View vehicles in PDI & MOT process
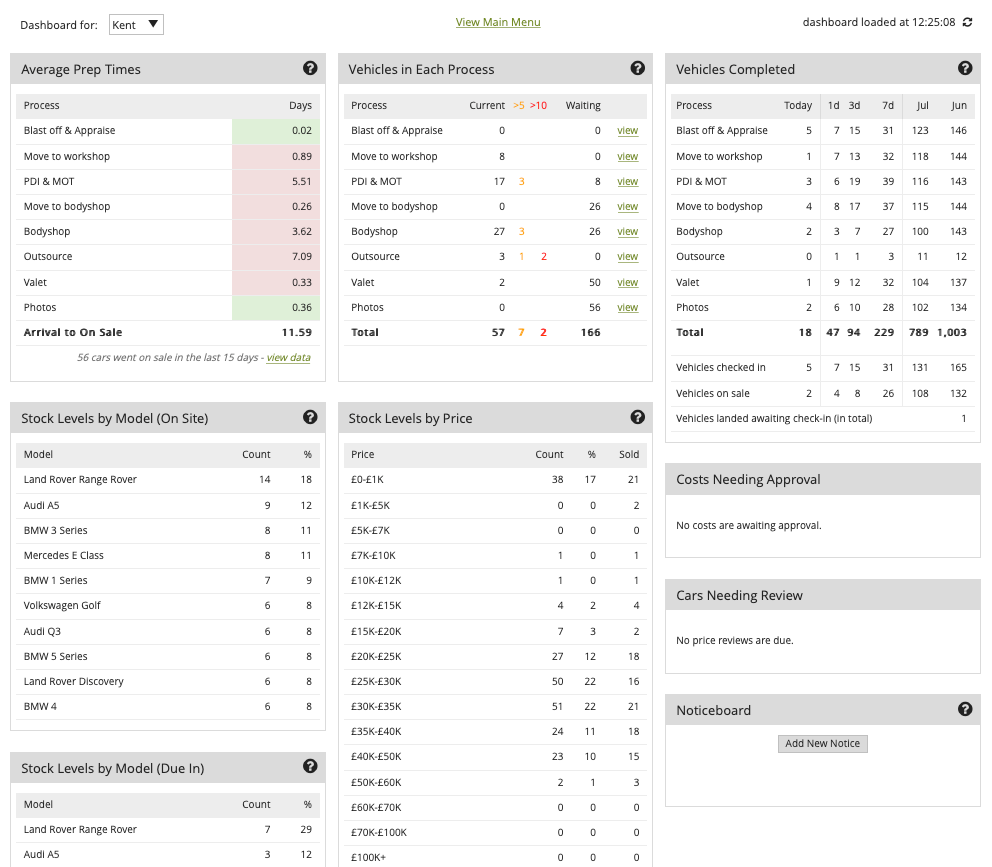The height and width of the screenshot is (867, 992). [x=627, y=181]
